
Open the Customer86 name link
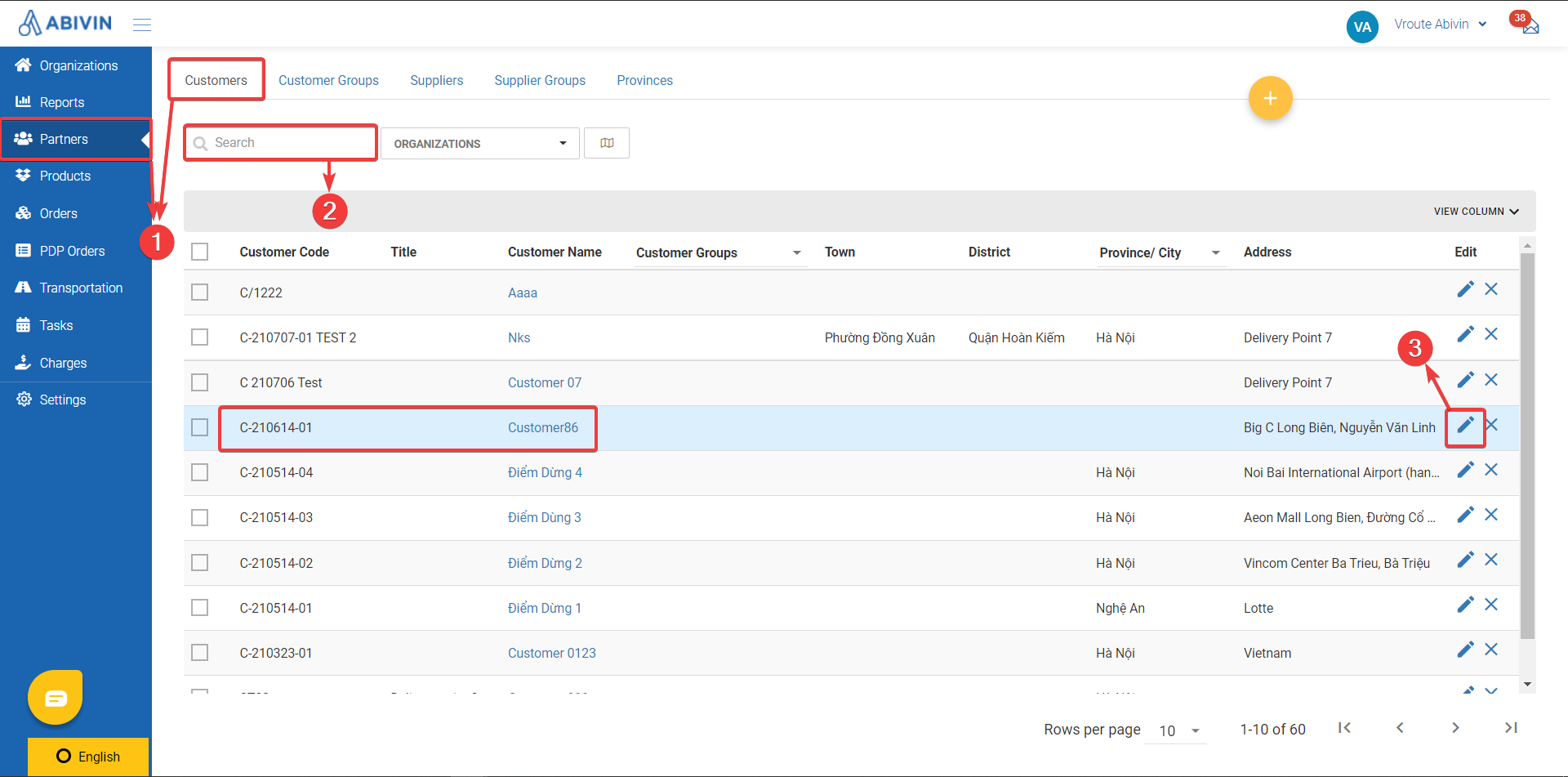(543, 427)
